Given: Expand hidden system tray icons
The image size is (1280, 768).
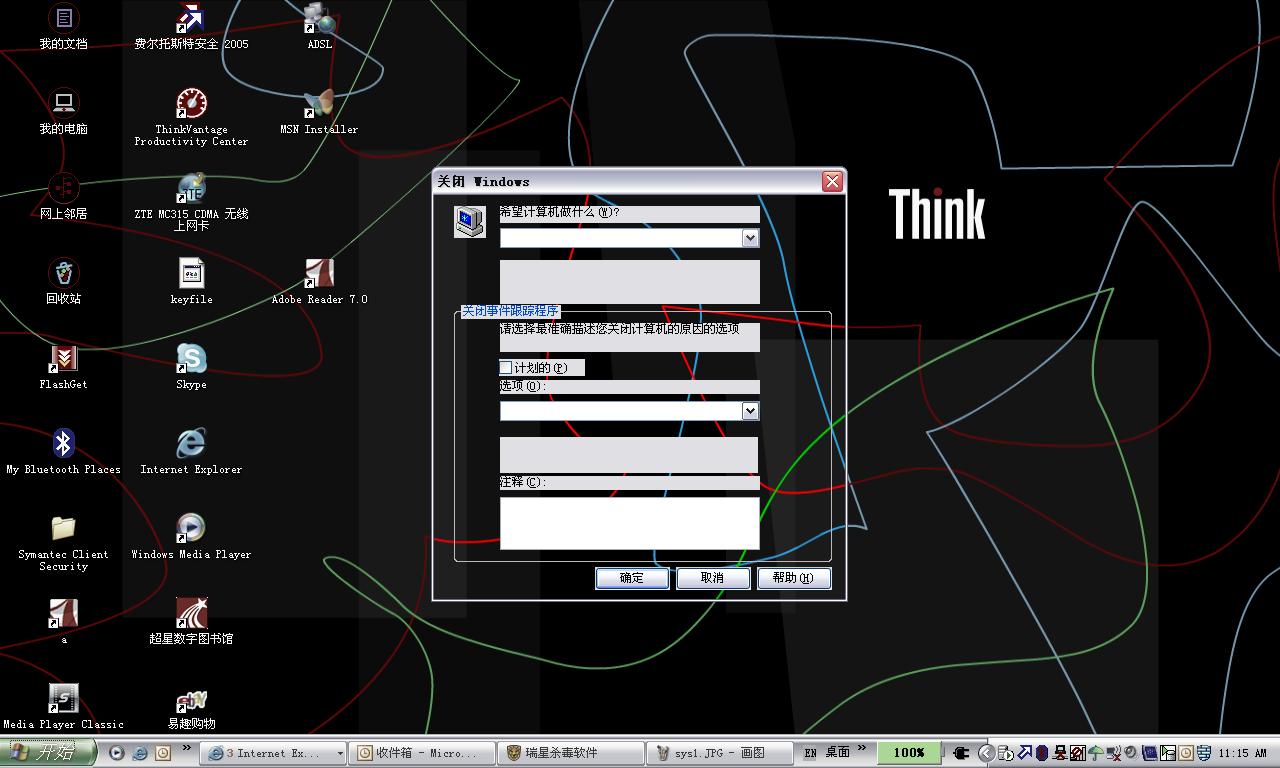Looking at the screenshot, I should (986, 753).
